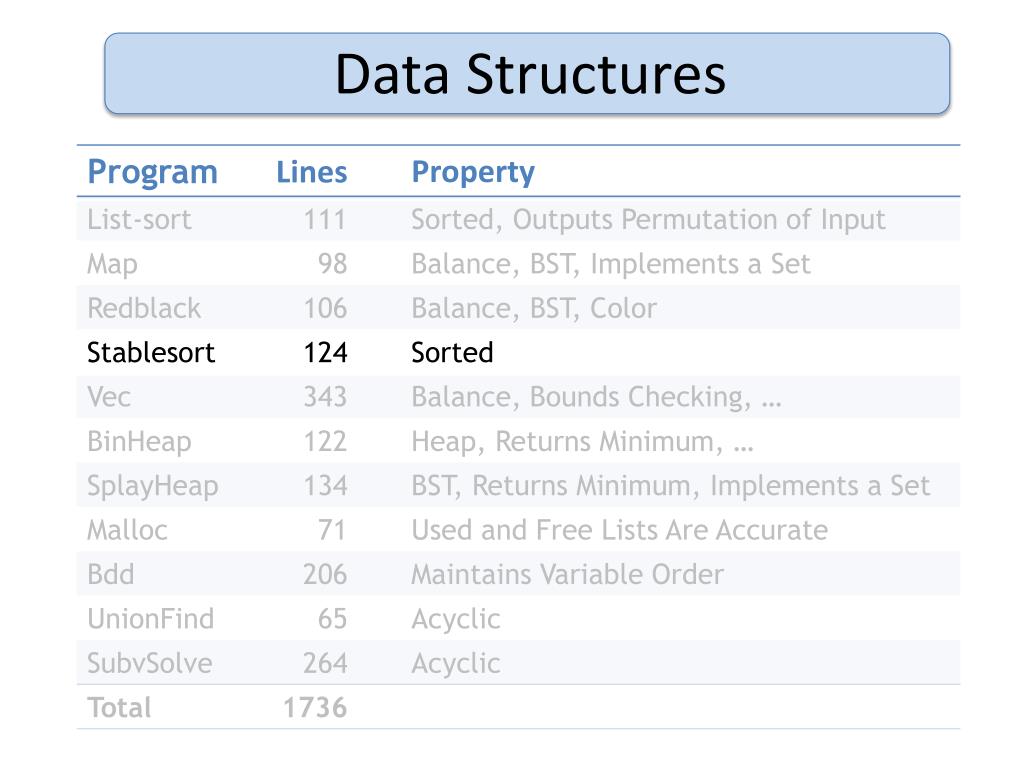The width and height of the screenshot is (1024, 768).
Task: Select the Redblack program entry
Action: point(144,308)
